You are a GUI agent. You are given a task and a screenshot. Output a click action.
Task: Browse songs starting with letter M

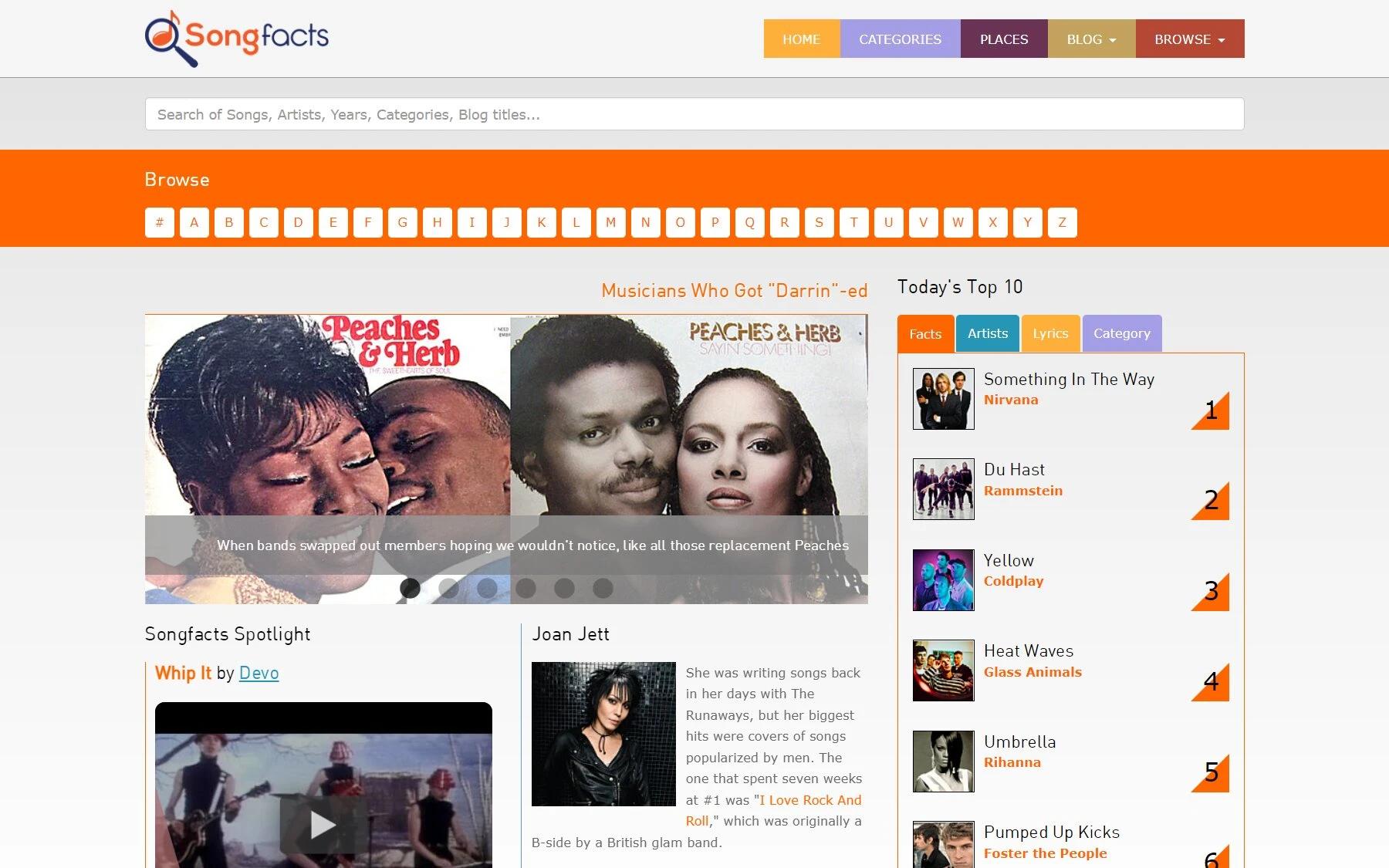coord(610,222)
